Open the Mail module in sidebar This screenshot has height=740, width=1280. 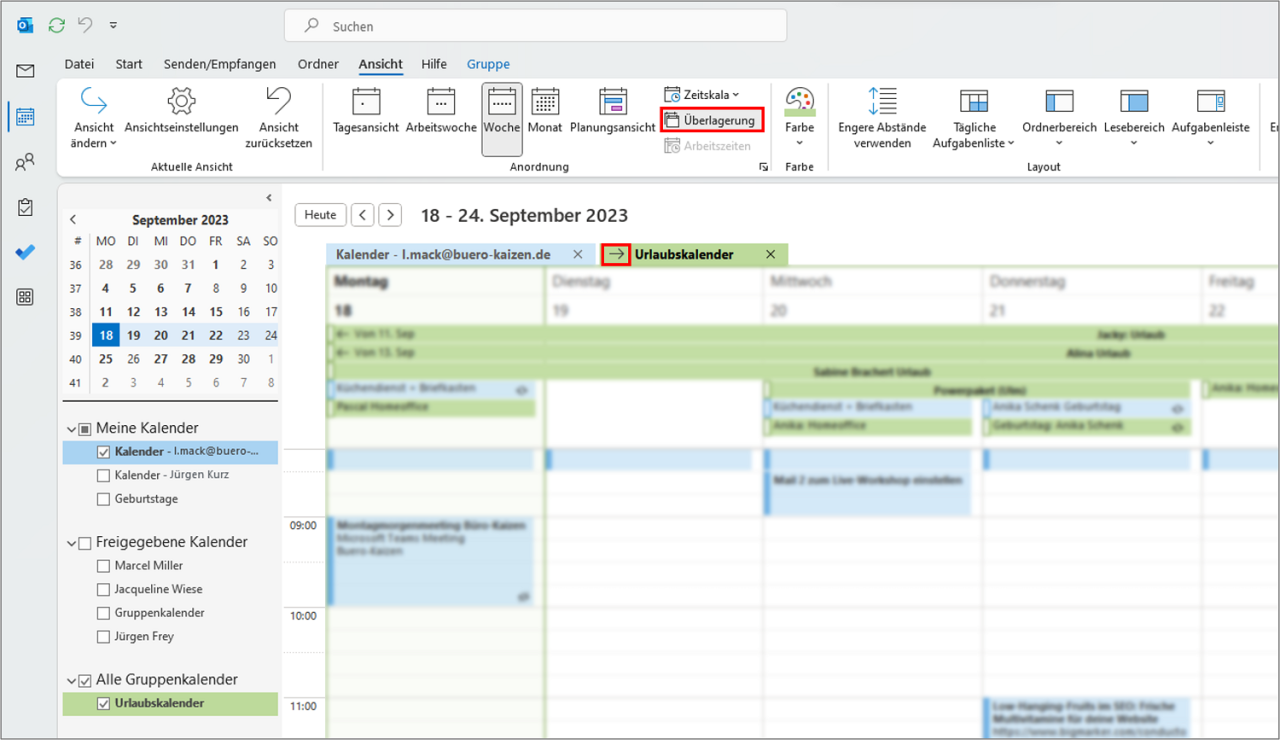(x=25, y=71)
